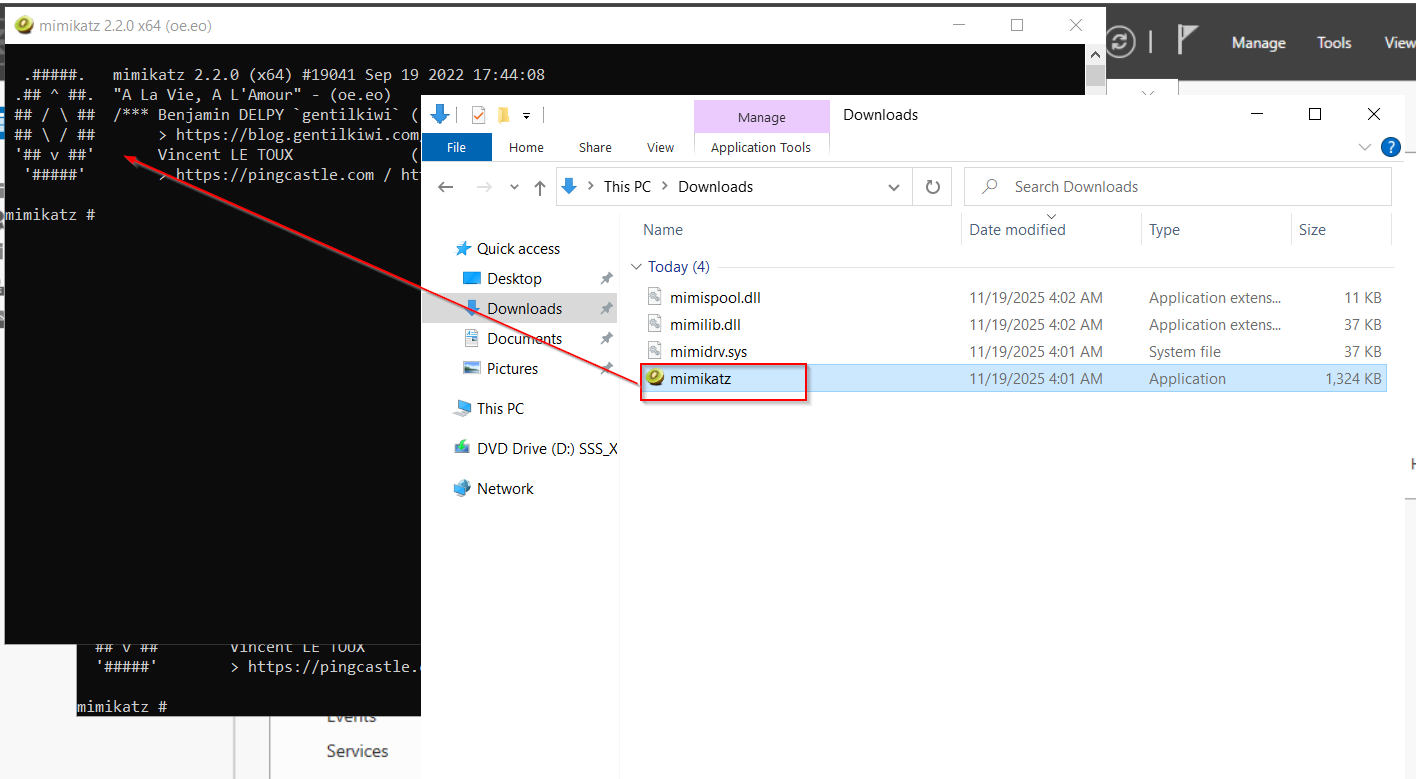Switch to the Share ribbon tab
This screenshot has height=779, width=1416.
pyautogui.click(x=595, y=147)
